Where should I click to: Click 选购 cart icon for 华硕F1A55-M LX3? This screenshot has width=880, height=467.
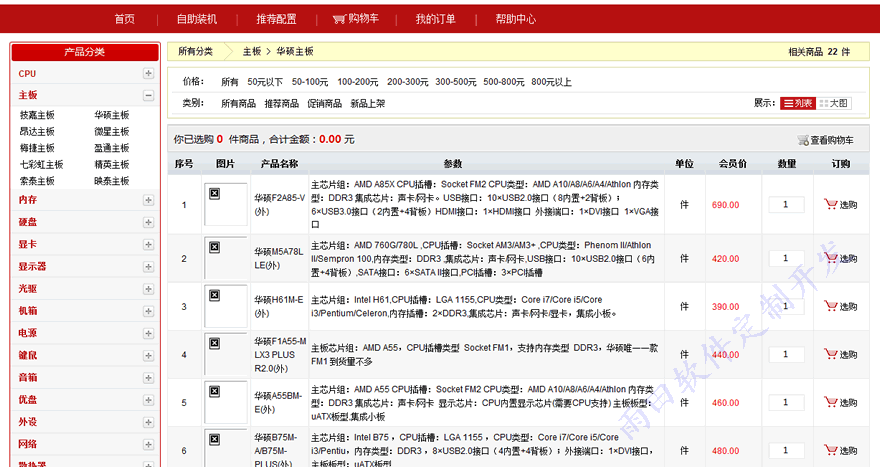point(840,355)
